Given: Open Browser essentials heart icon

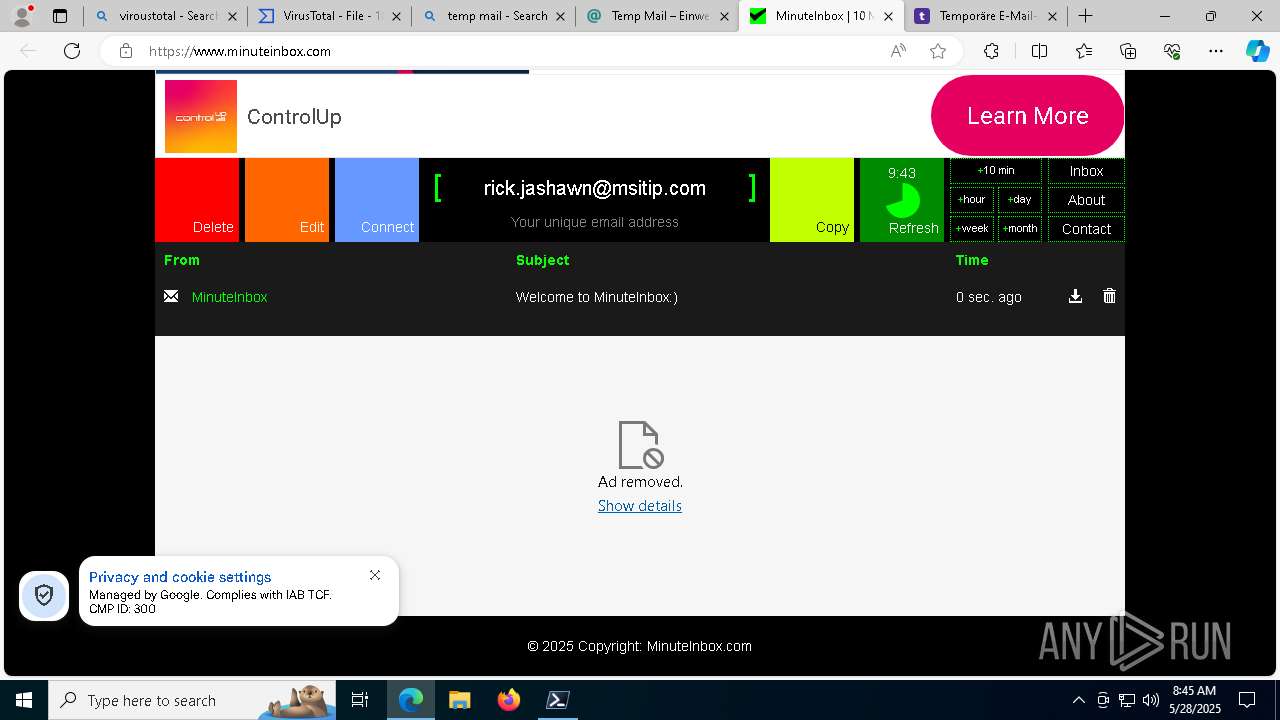Looking at the screenshot, I should click(x=1172, y=51).
